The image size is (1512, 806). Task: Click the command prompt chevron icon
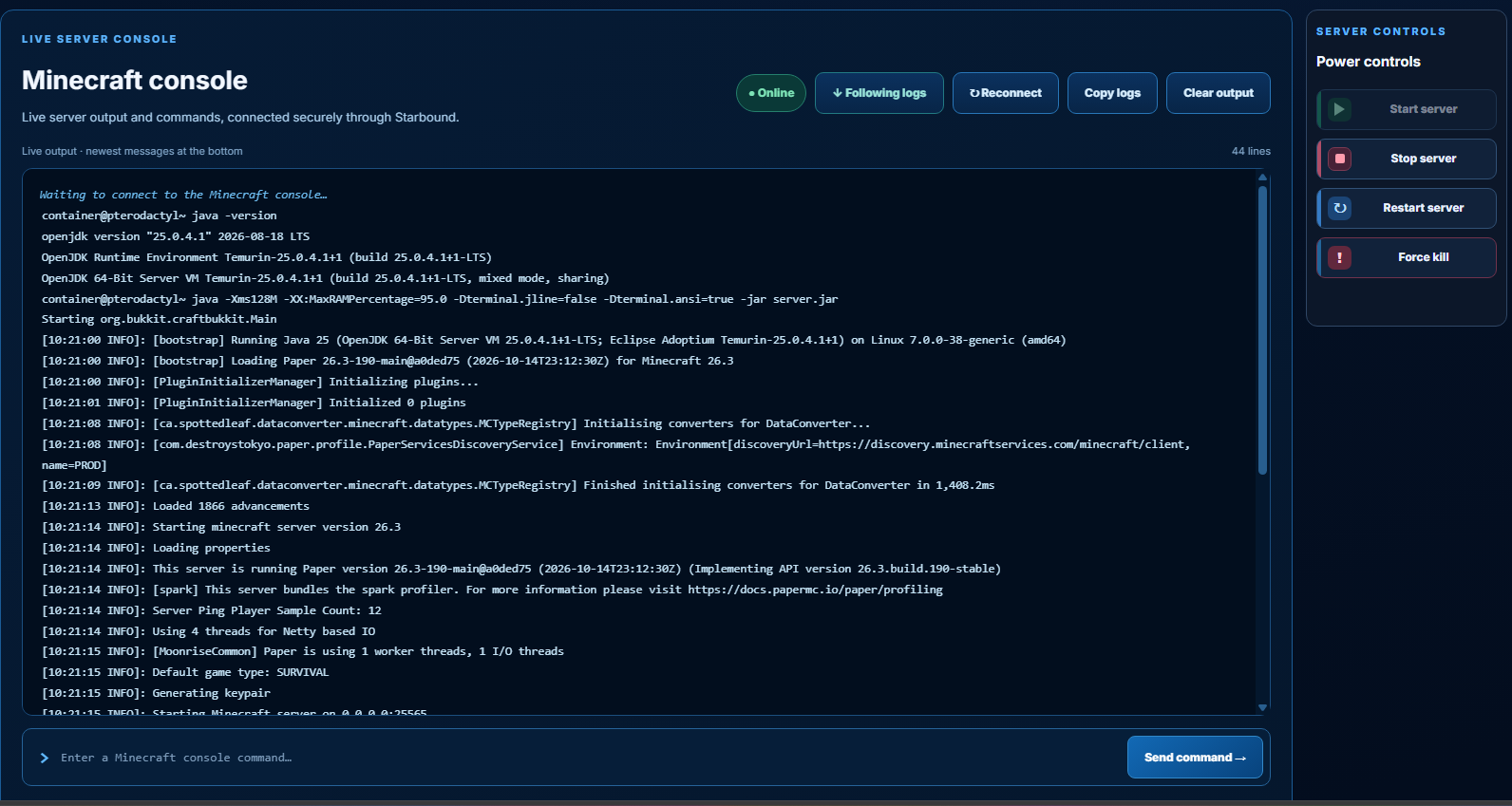point(45,758)
